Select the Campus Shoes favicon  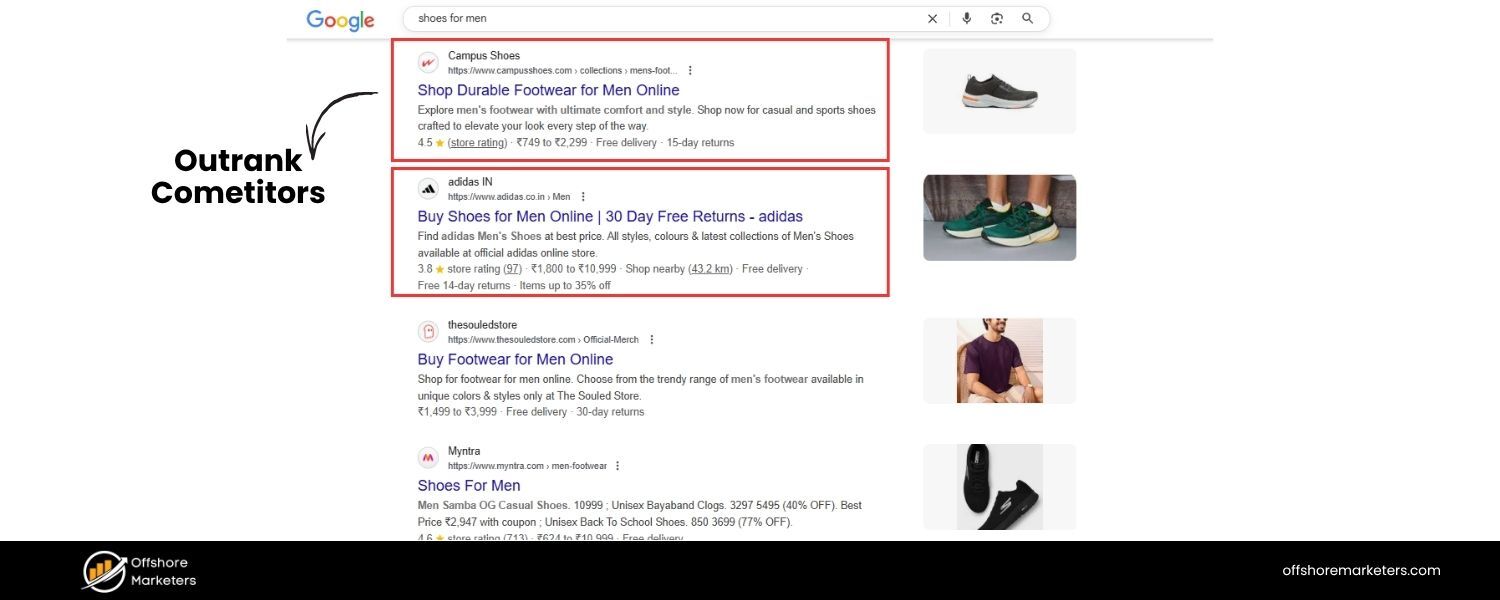428,62
